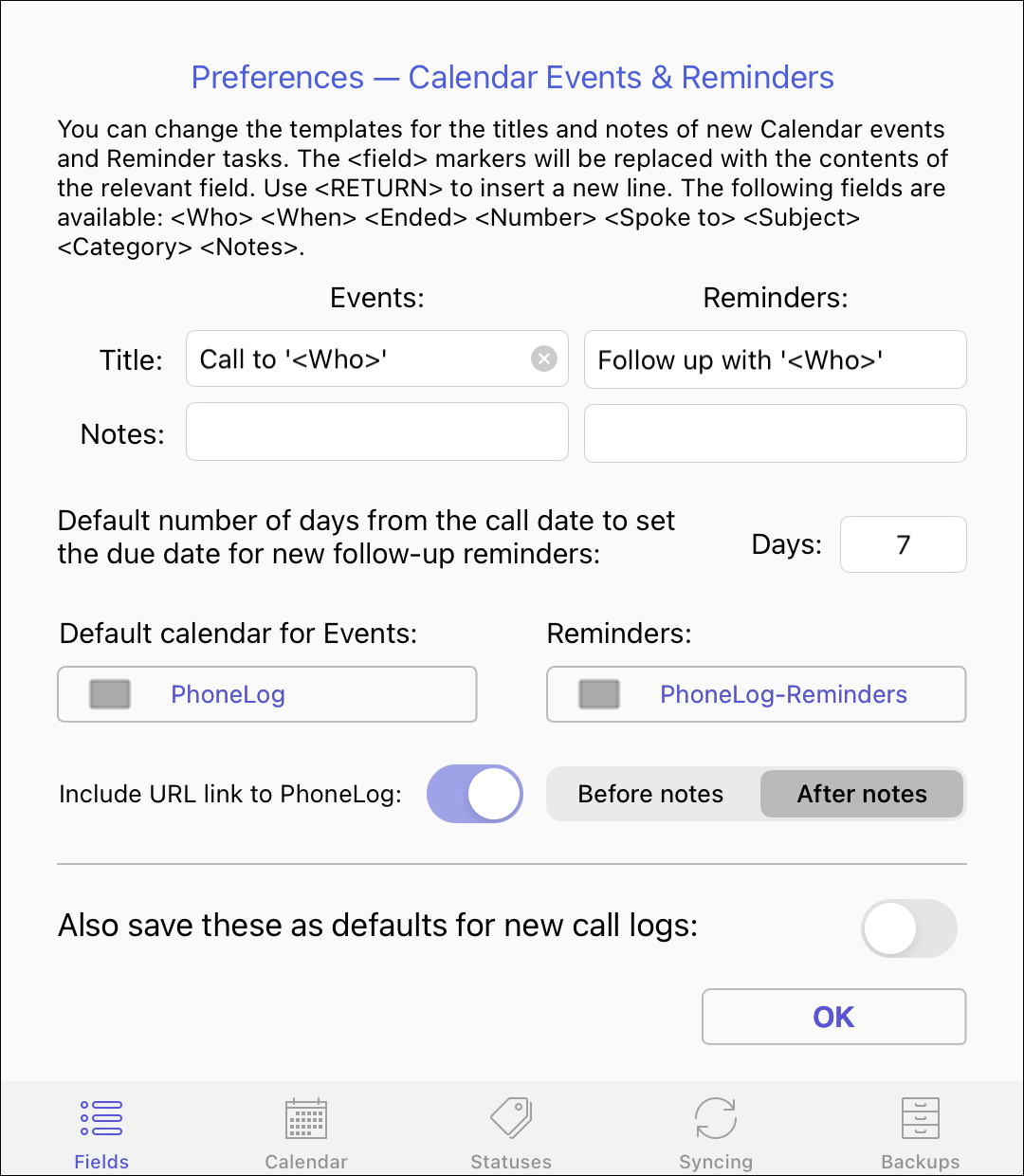
Task: Click the PhoneLog calendar color swatch
Action: coord(110,694)
